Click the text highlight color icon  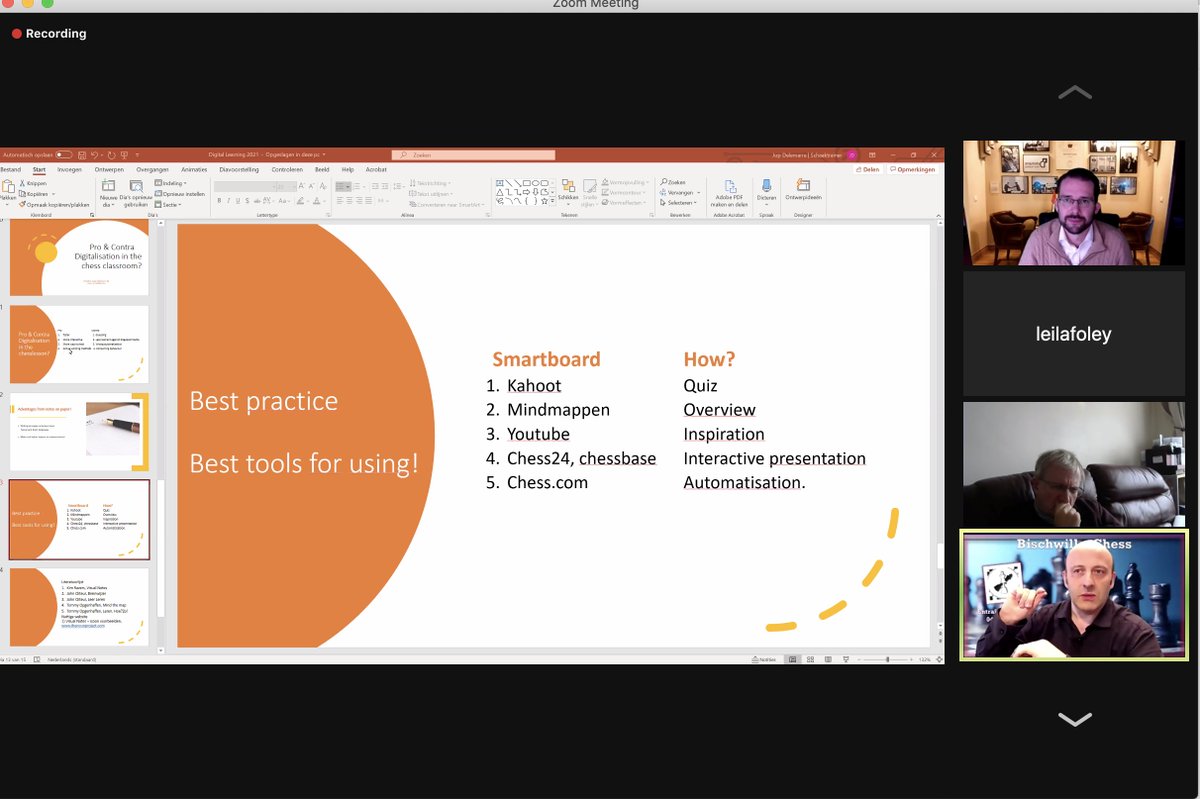tap(300, 201)
